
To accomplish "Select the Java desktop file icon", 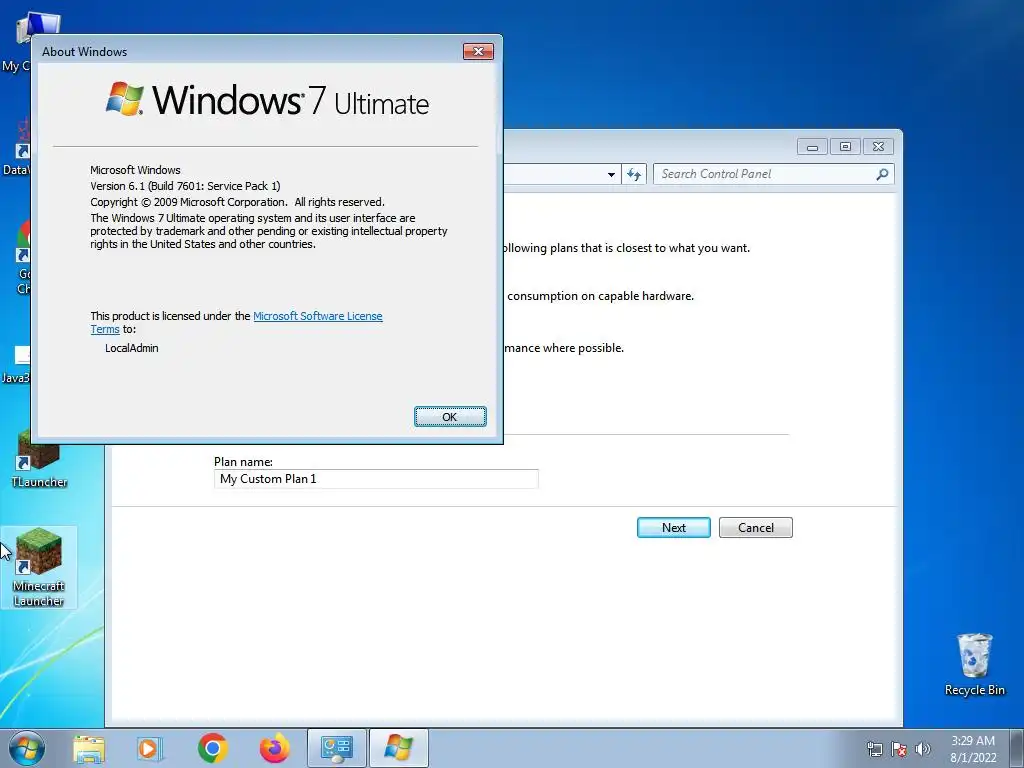I will click(16, 364).
